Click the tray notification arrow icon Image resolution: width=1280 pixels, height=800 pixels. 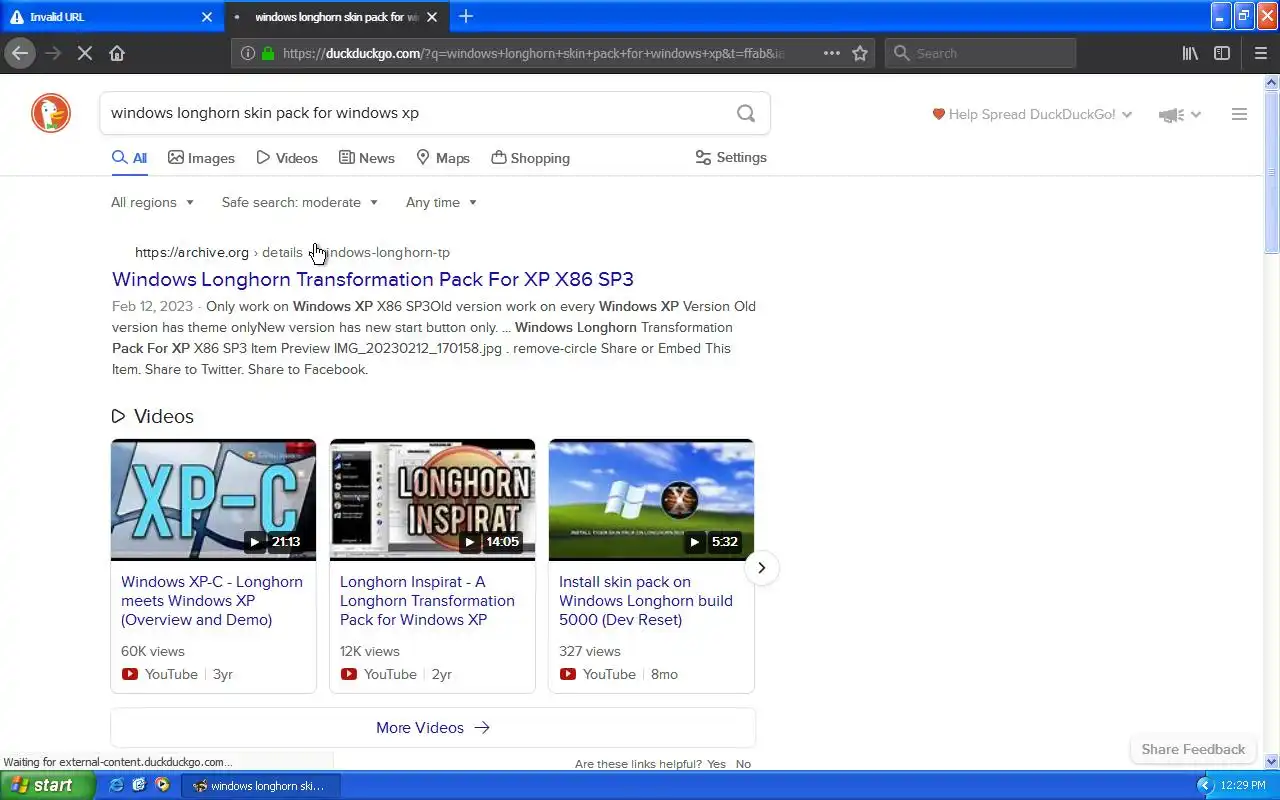coord(1206,786)
